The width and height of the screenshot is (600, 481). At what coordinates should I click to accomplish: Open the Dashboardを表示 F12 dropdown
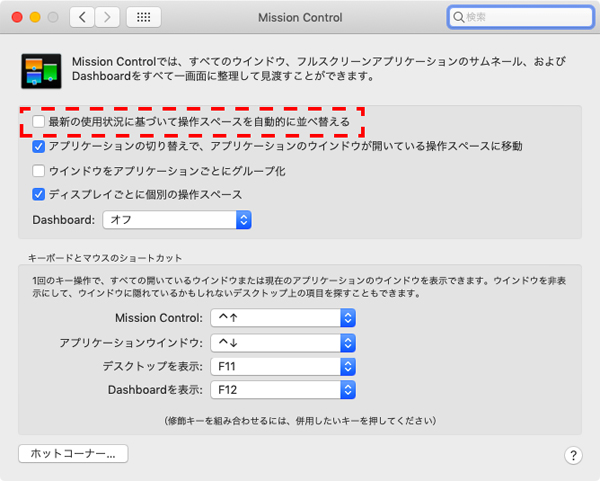[x=283, y=390]
